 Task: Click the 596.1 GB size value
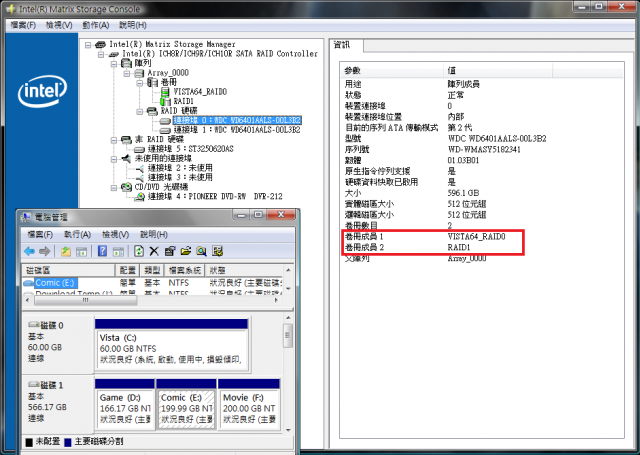463,193
